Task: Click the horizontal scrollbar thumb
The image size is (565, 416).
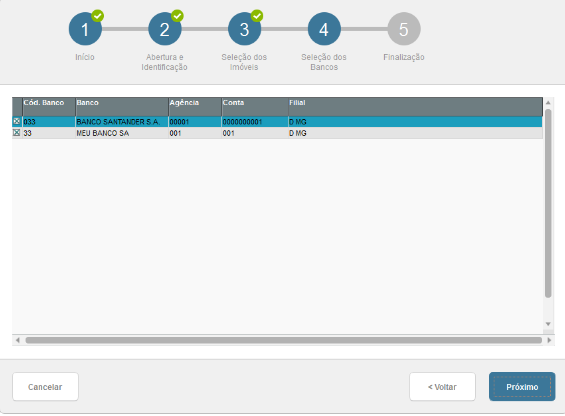Action: (284, 340)
